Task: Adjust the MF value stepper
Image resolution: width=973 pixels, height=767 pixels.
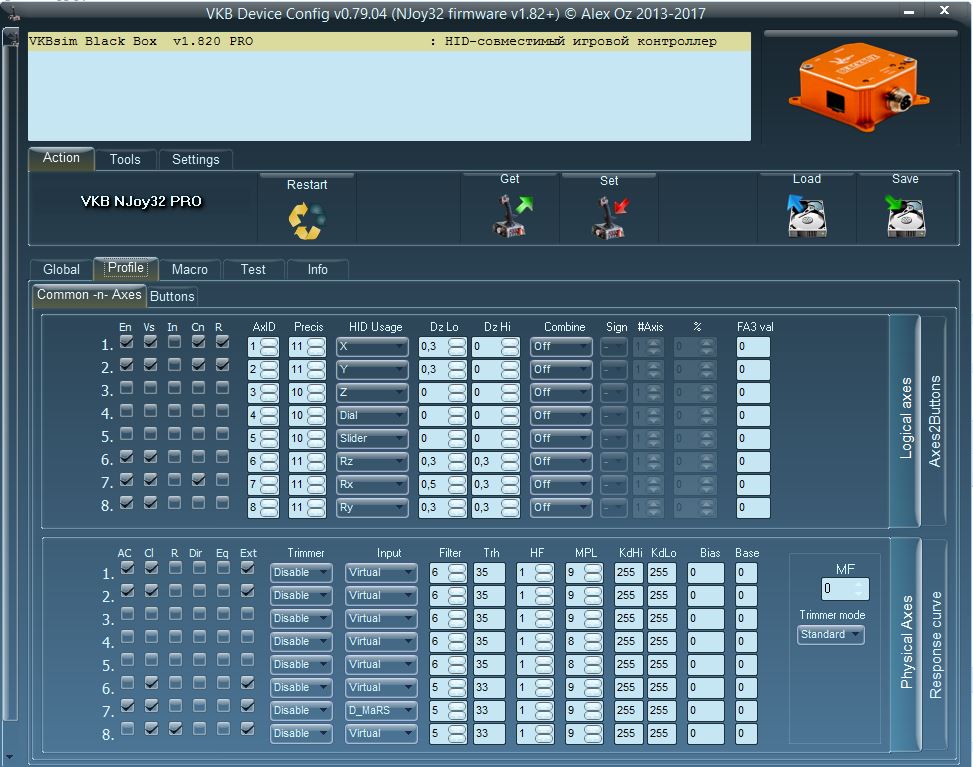Action: click(x=859, y=588)
